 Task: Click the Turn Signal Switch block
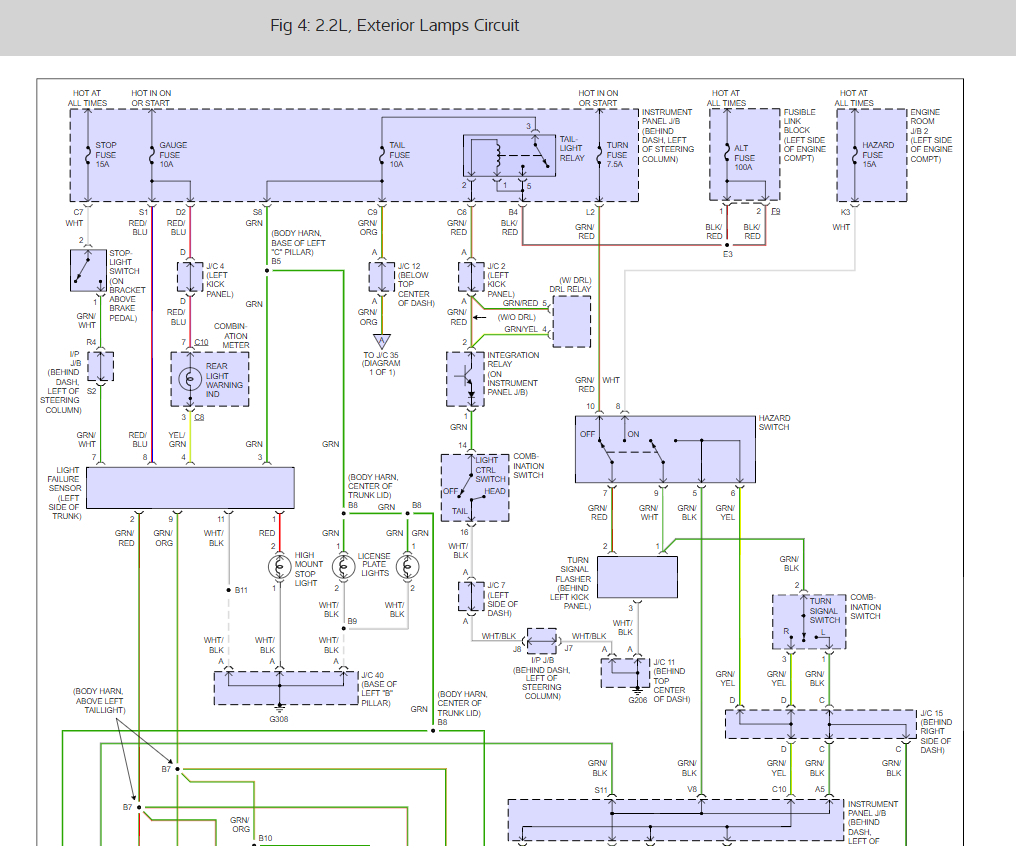(809, 622)
